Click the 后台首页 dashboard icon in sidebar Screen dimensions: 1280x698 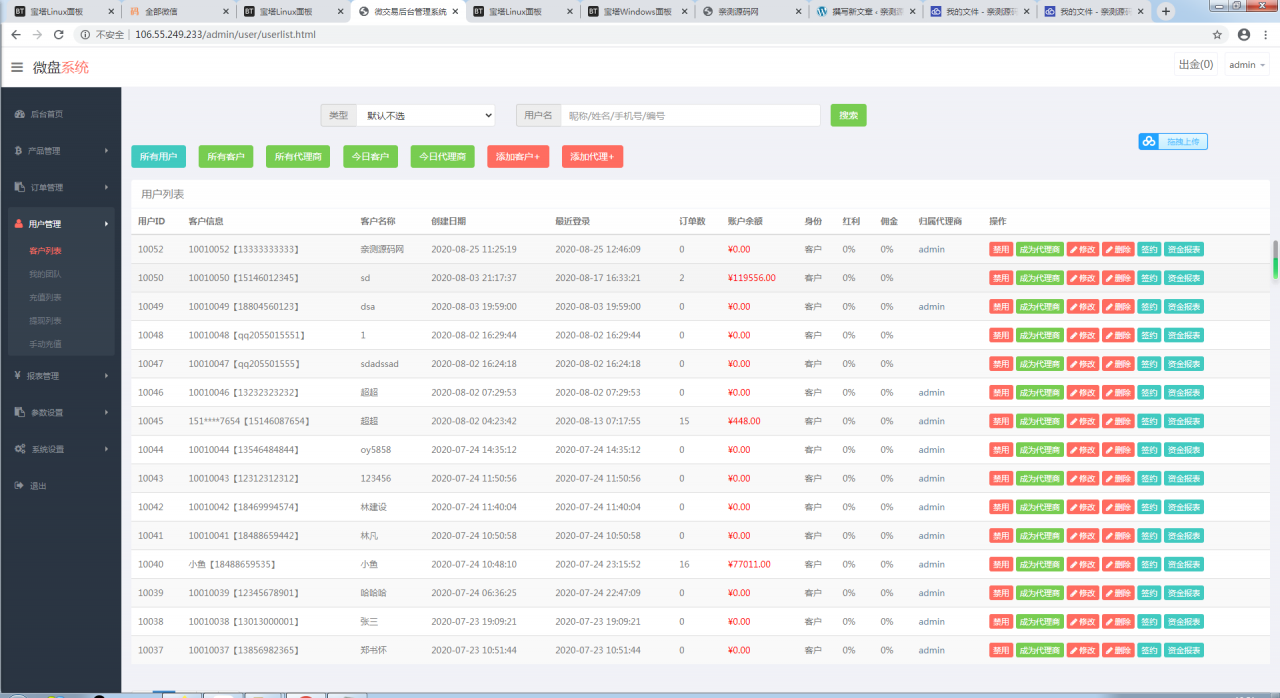point(20,114)
